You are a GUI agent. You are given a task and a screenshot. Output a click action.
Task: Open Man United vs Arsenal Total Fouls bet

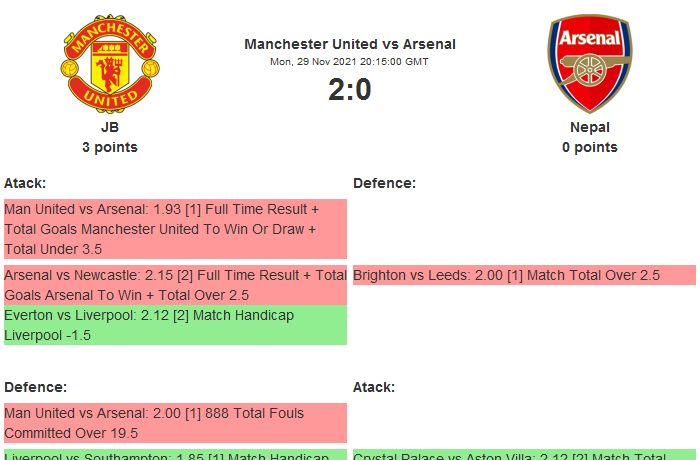point(175,423)
